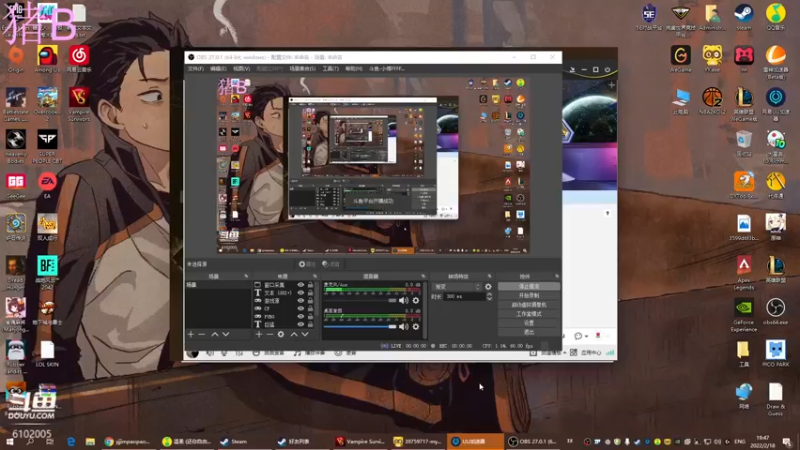Open the 编辑(E) menu
The height and width of the screenshot is (450, 800).
(218, 68)
